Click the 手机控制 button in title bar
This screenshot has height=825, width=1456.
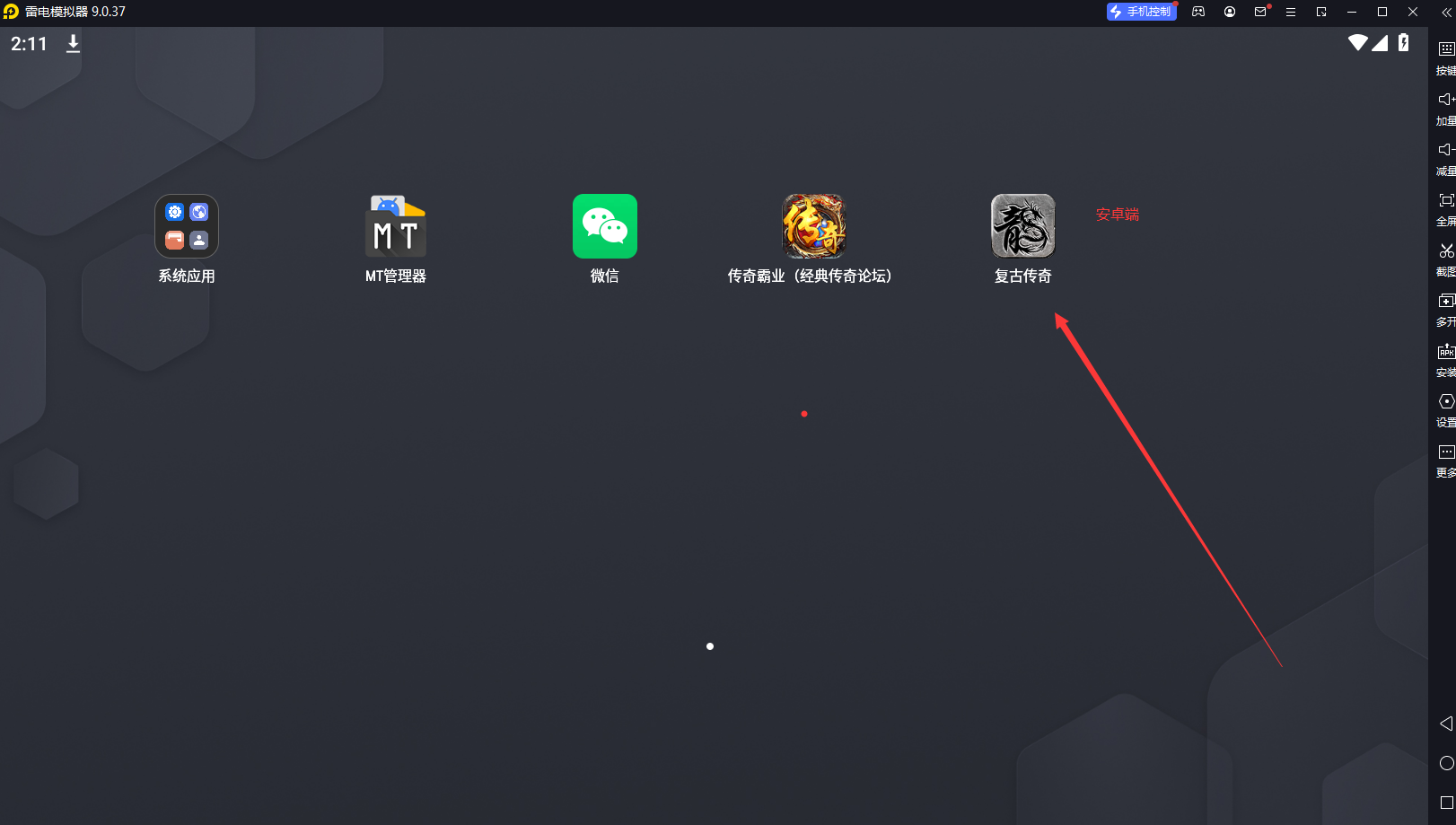tap(1141, 12)
